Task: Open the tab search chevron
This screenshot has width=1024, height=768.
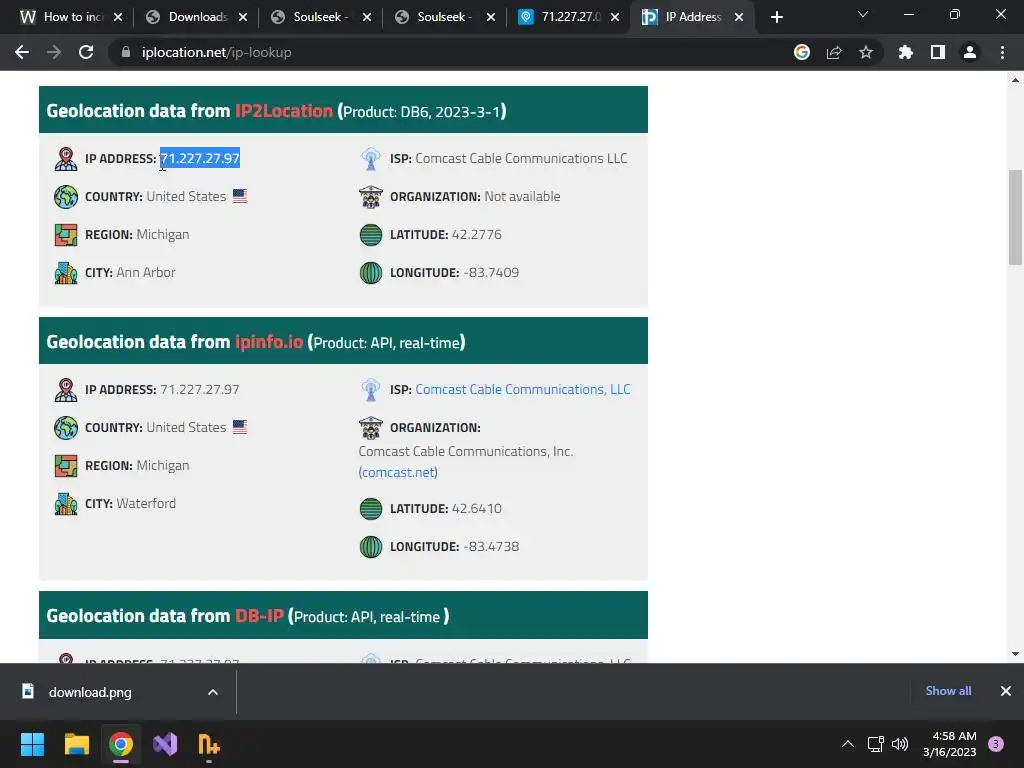Action: (x=863, y=14)
